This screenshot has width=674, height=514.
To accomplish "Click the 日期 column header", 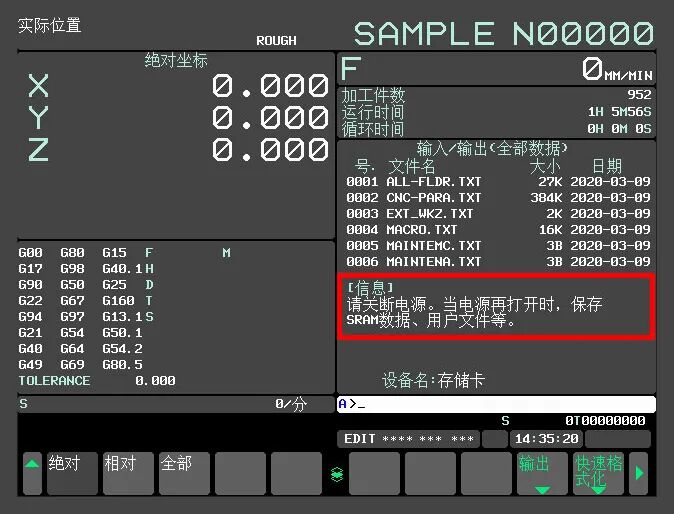I will (607, 166).
